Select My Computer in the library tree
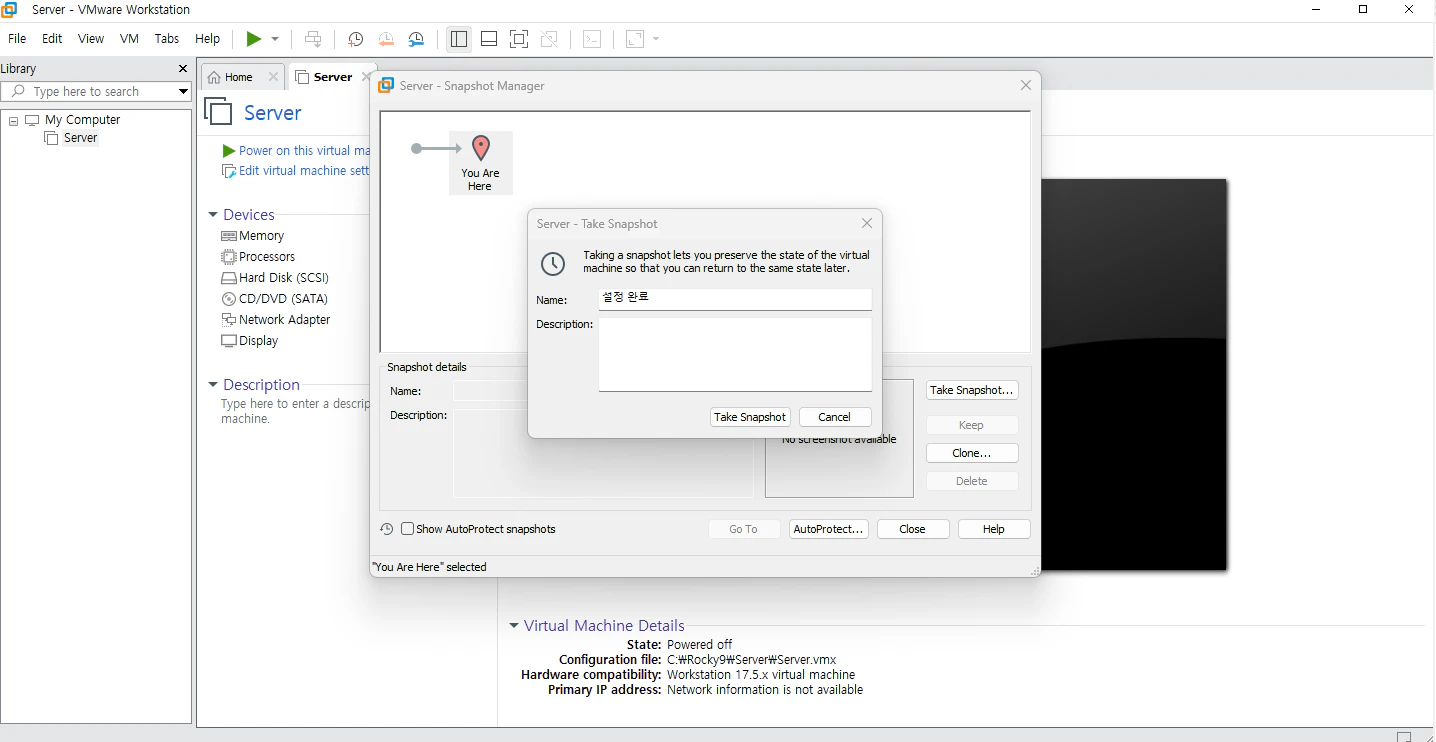 click(x=82, y=120)
